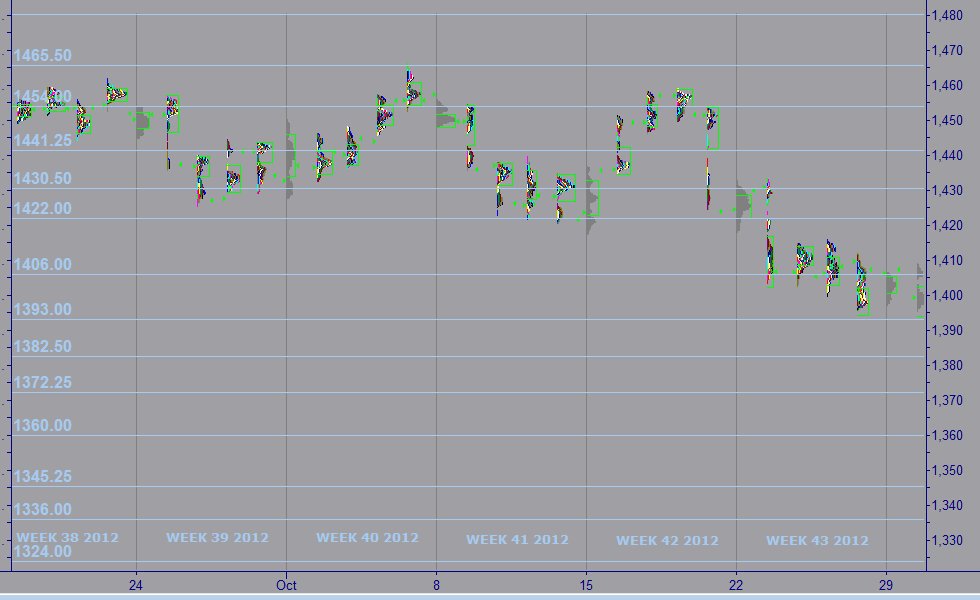Viewport: 980px width, 600px height.
Task: Select the 1441.25 price level label
Action: pyautogui.click(x=42, y=141)
